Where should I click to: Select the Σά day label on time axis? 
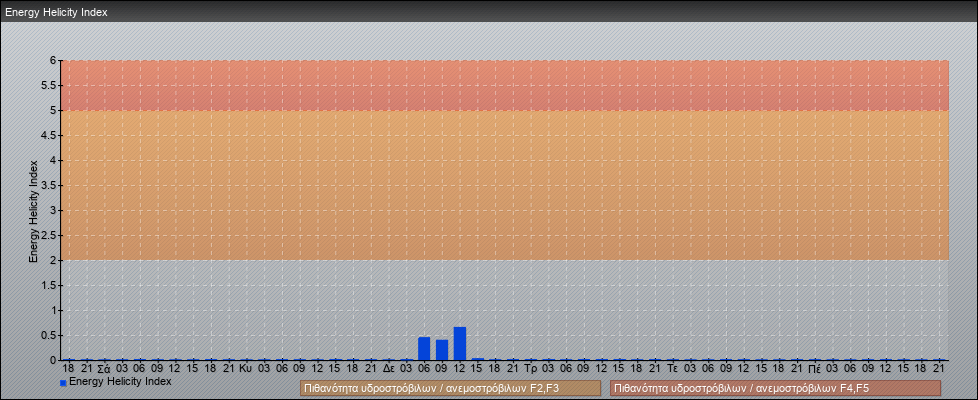(x=103, y=369)
